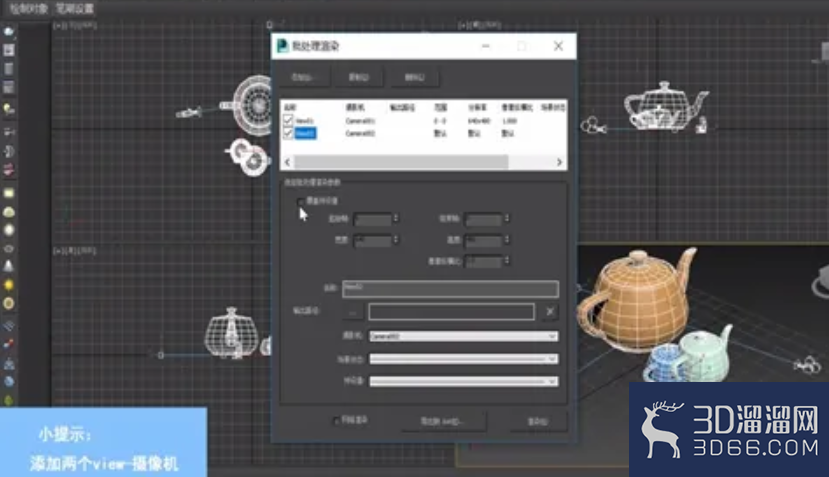
Task: Click the bottom-left viewport label menu
Action: [x=75, y=251]
